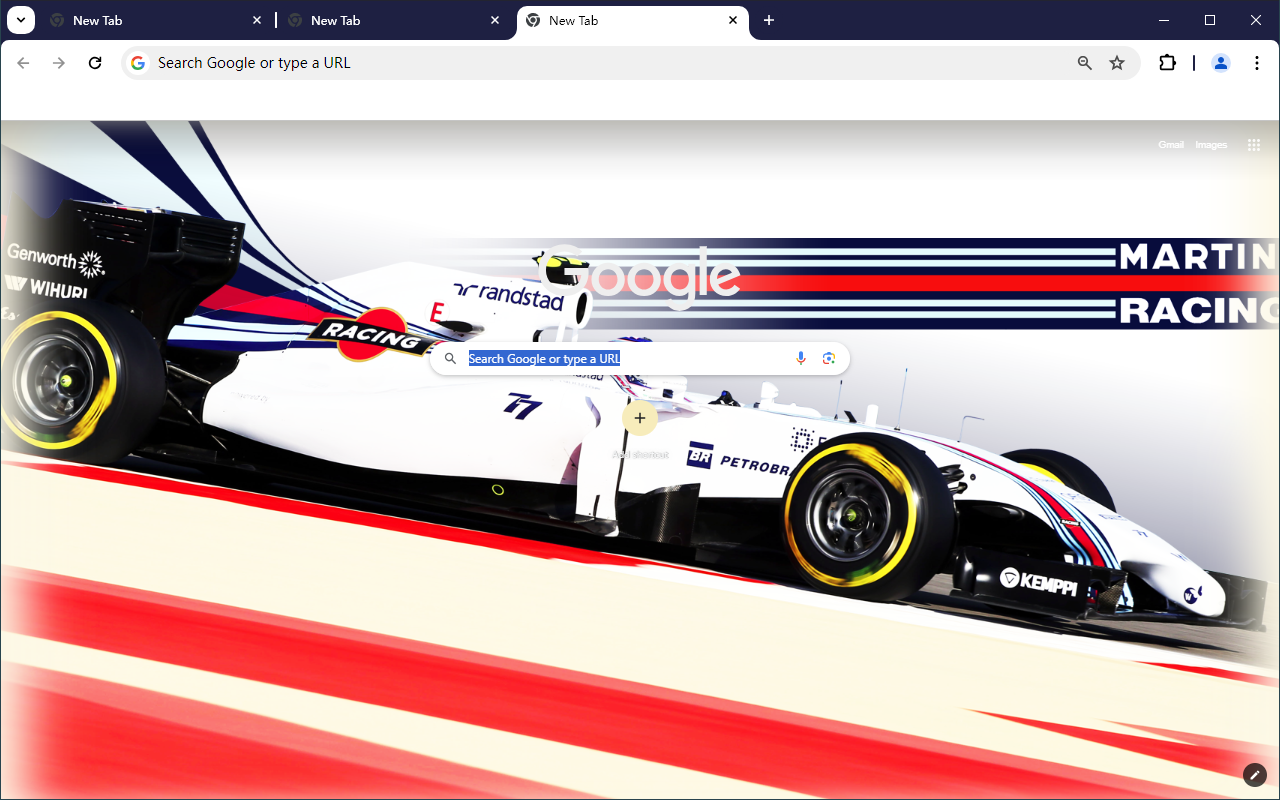Bookmark this tab with star icon
This screenshot has width=1280, height=800.
pos(1117,63)
